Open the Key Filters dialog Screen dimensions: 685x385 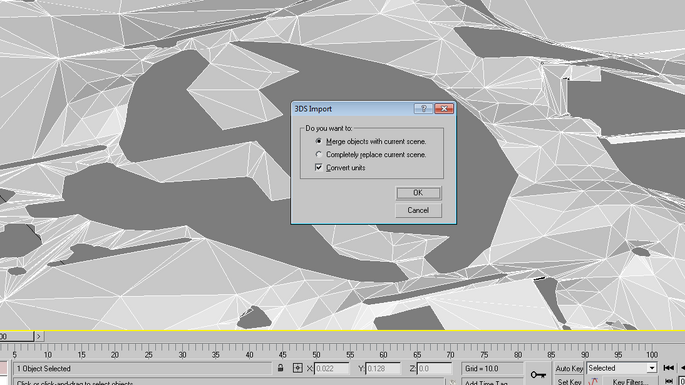[630, 382]
